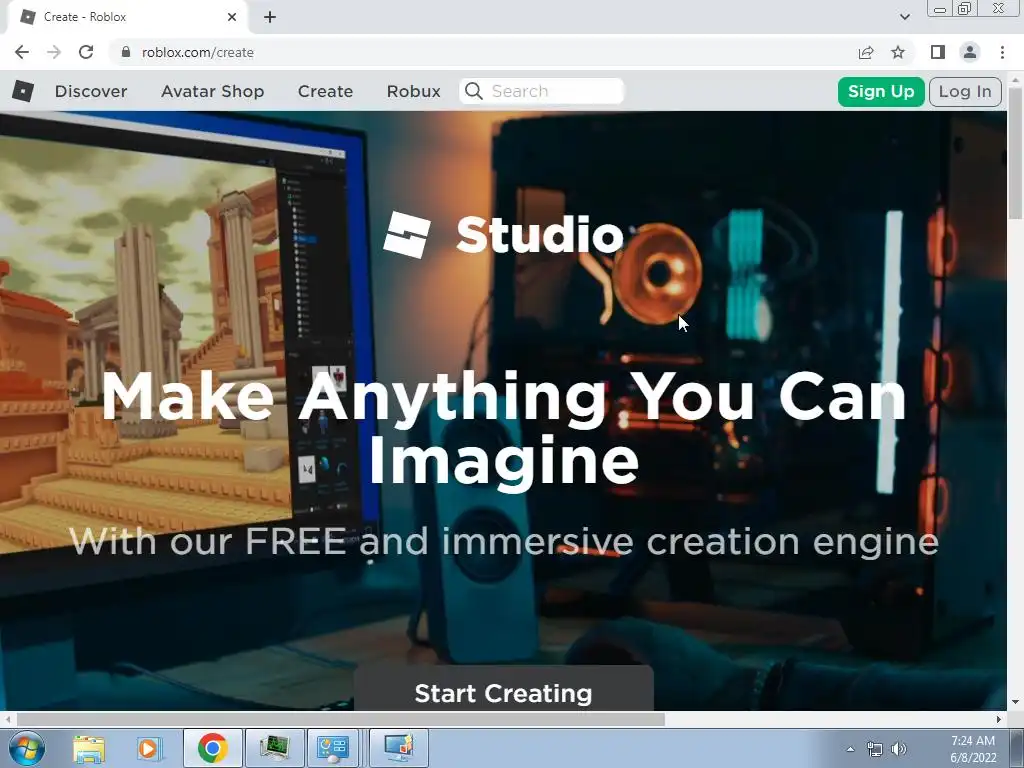This screenshot has height=768, width=1024.
Task: Reload the page with refresh icon
Action: (86, 52)
